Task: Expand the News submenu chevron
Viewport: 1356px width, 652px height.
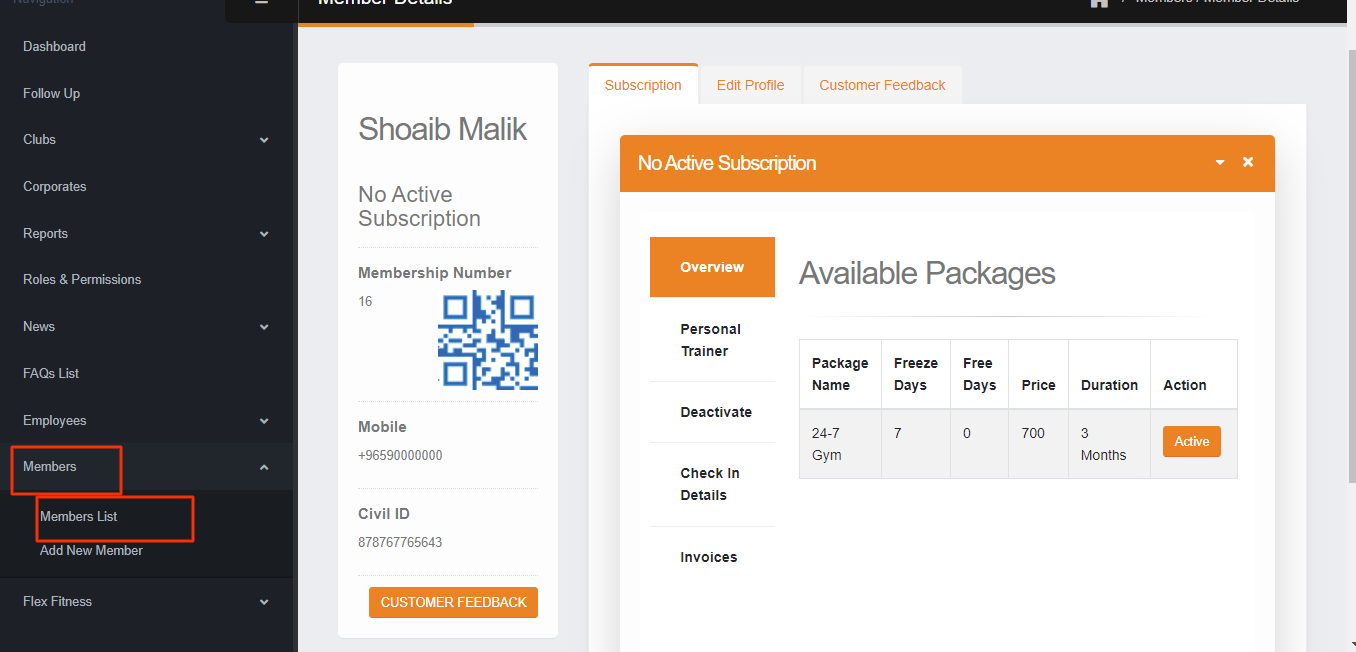Action: point(264,327)
